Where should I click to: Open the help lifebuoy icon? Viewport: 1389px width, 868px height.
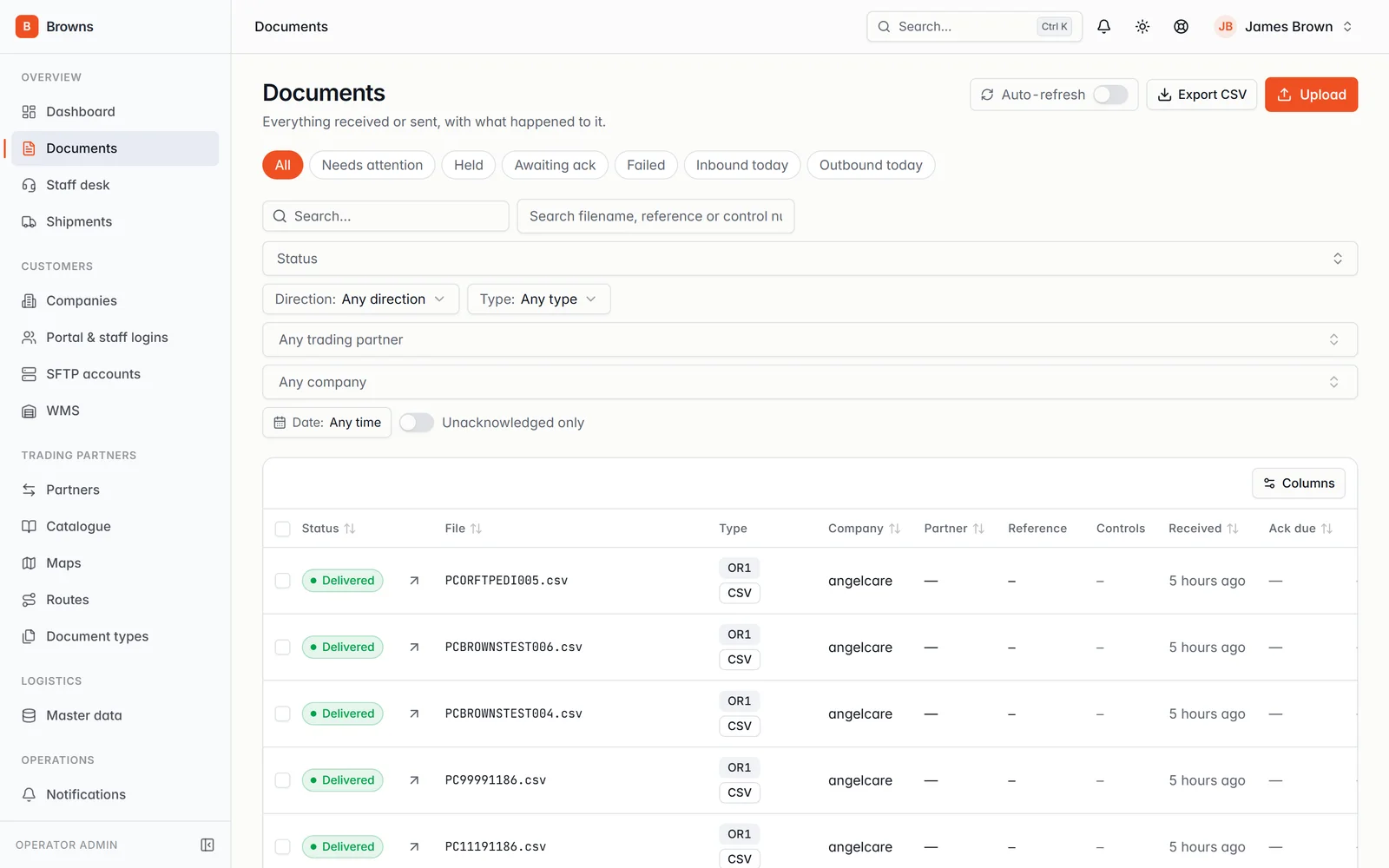[x=1181, y=27]
